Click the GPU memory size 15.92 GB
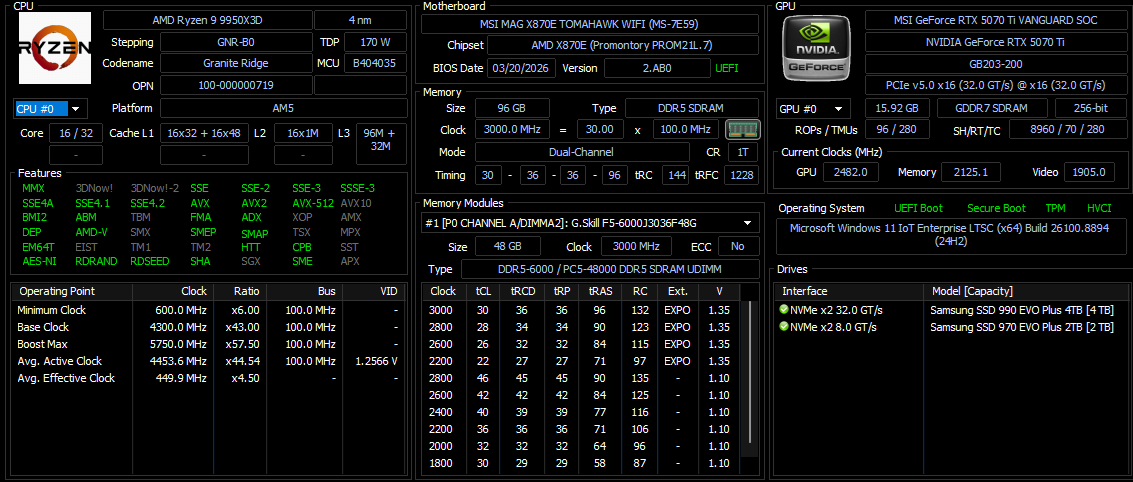The width and height of the screenshot is (1133, 482). point(897,109)
